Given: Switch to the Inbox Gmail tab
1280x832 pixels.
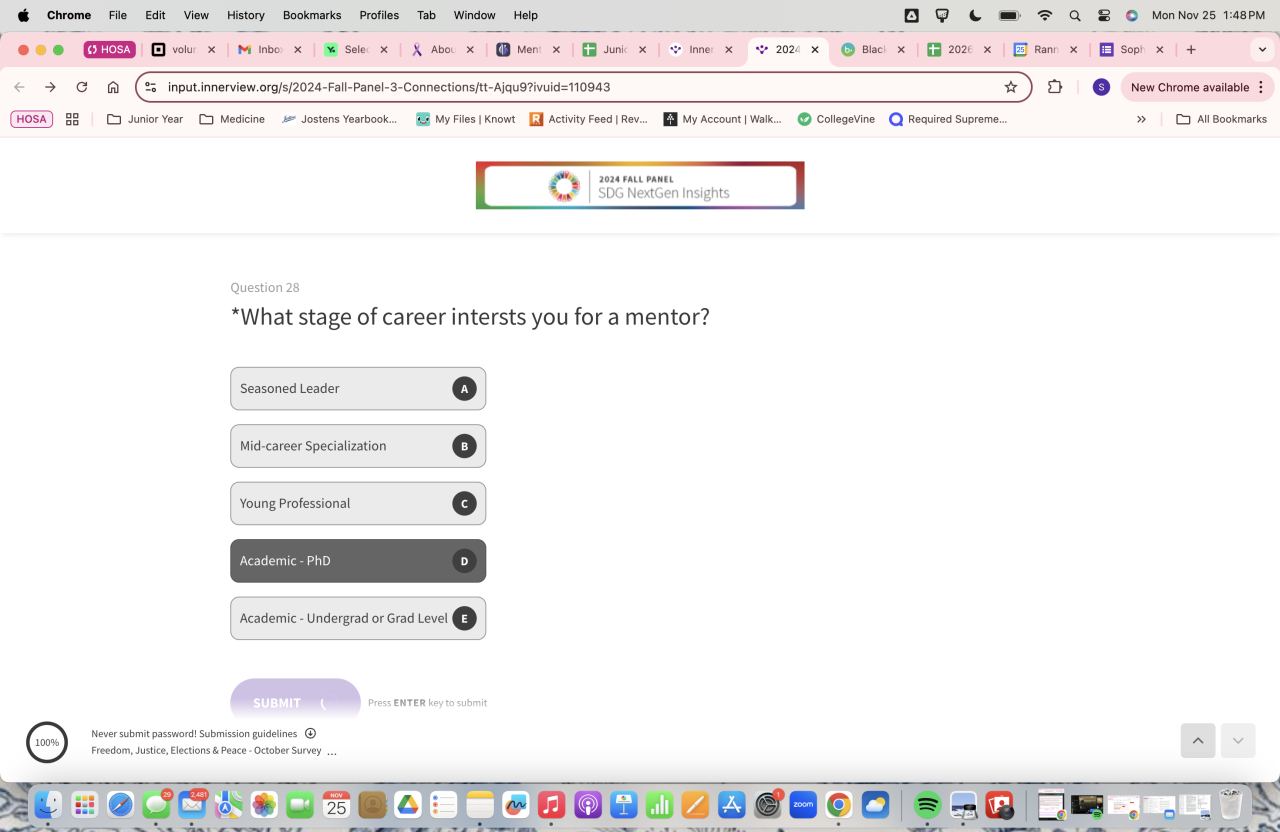Looking at the screenshot, I should click(x=270, y=49).
